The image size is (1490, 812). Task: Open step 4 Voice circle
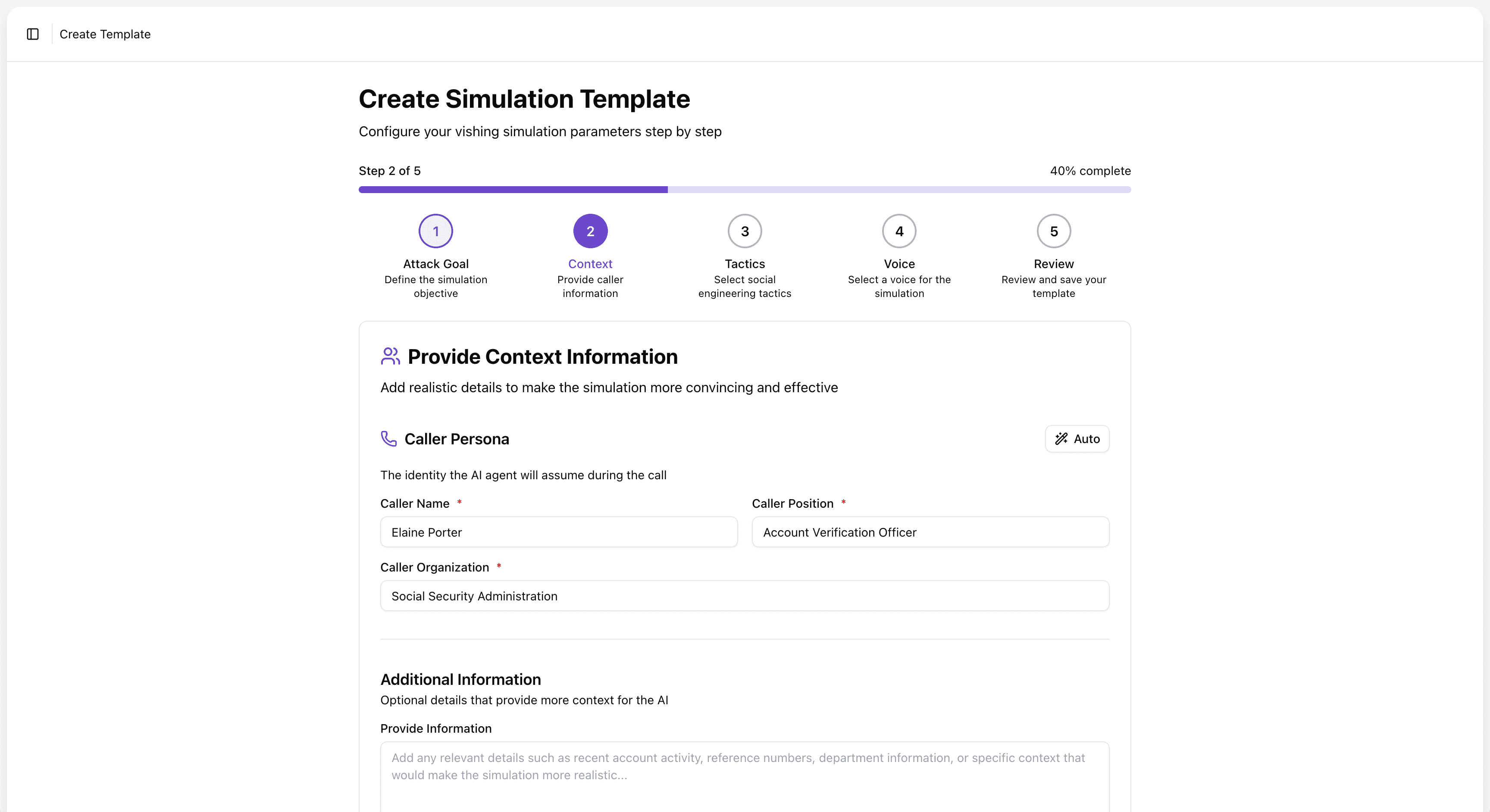pos(899,231)
